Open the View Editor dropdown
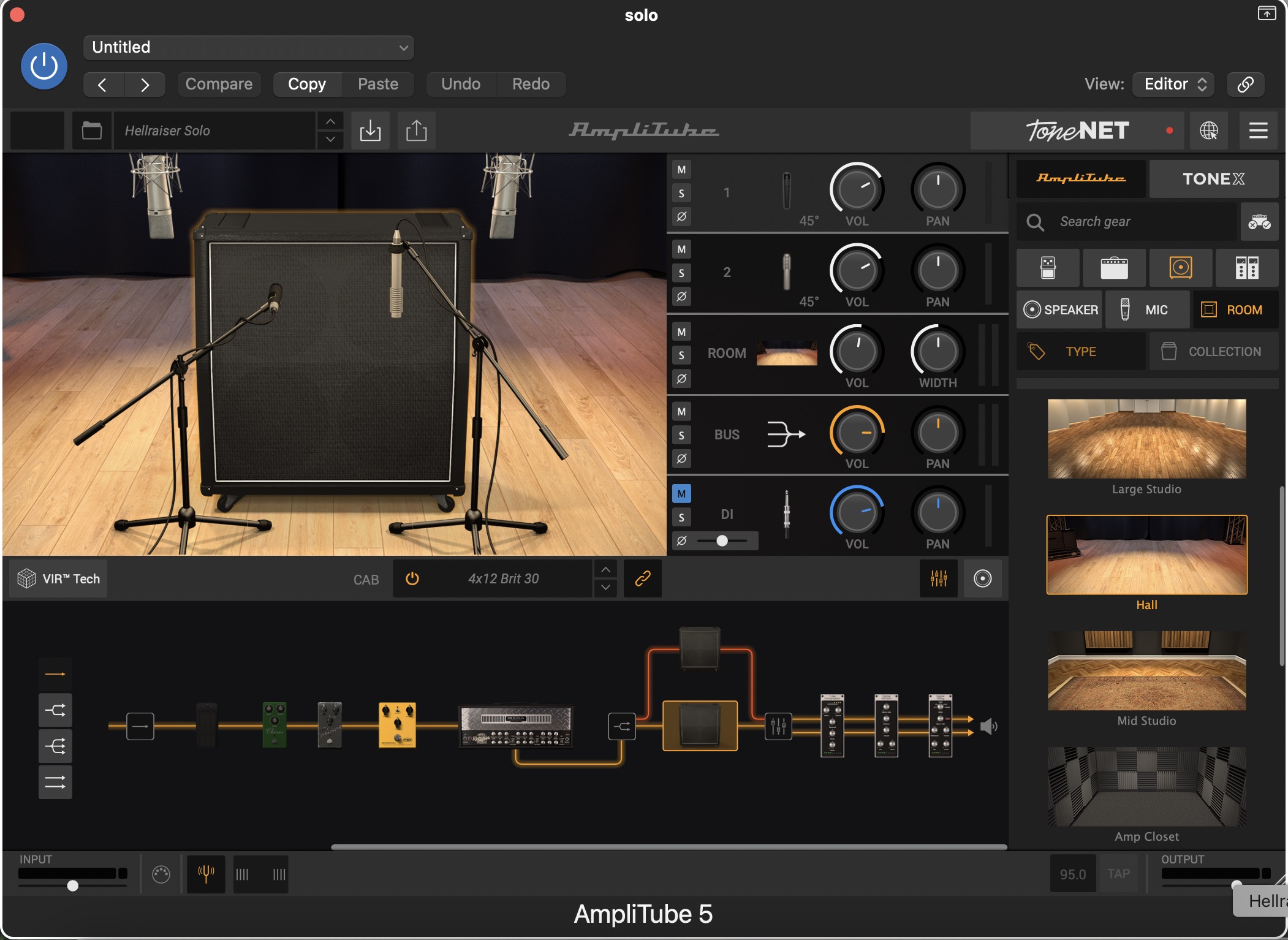Viewport: 1288px width, 940px height. click(x=1173, y=84)
